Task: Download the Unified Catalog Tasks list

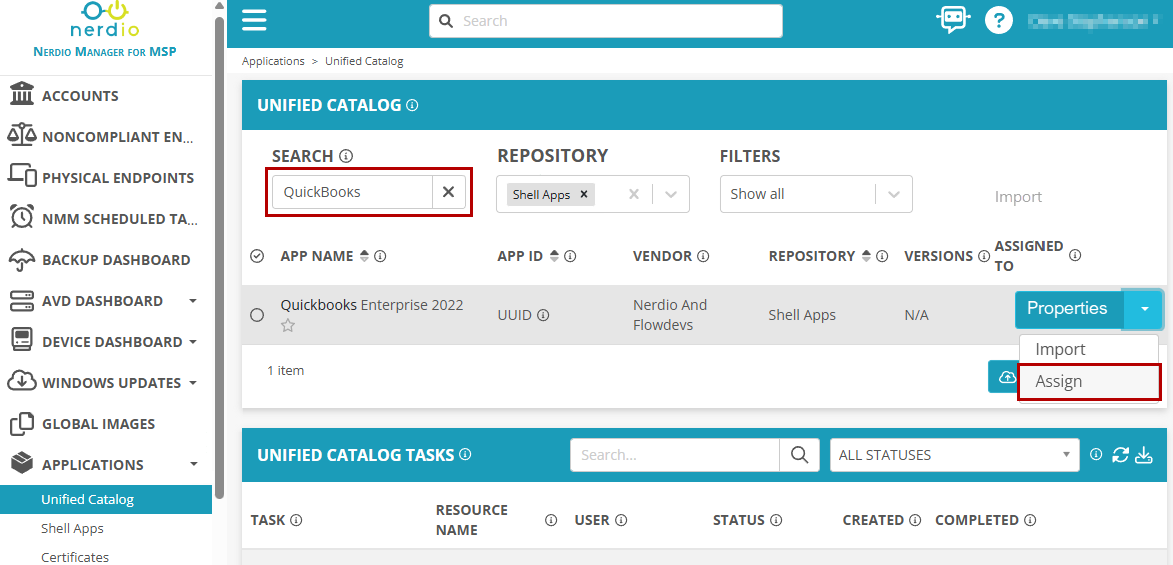Action: (x=1143, y=454)
